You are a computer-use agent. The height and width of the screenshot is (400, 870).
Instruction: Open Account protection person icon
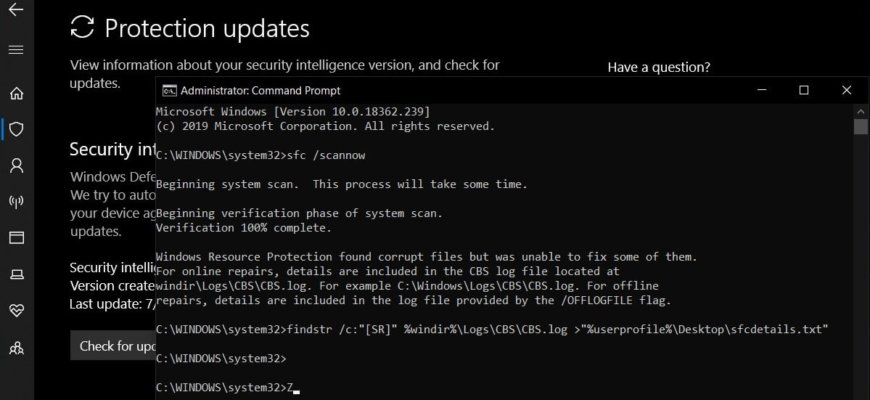click(x=17, y=165)
